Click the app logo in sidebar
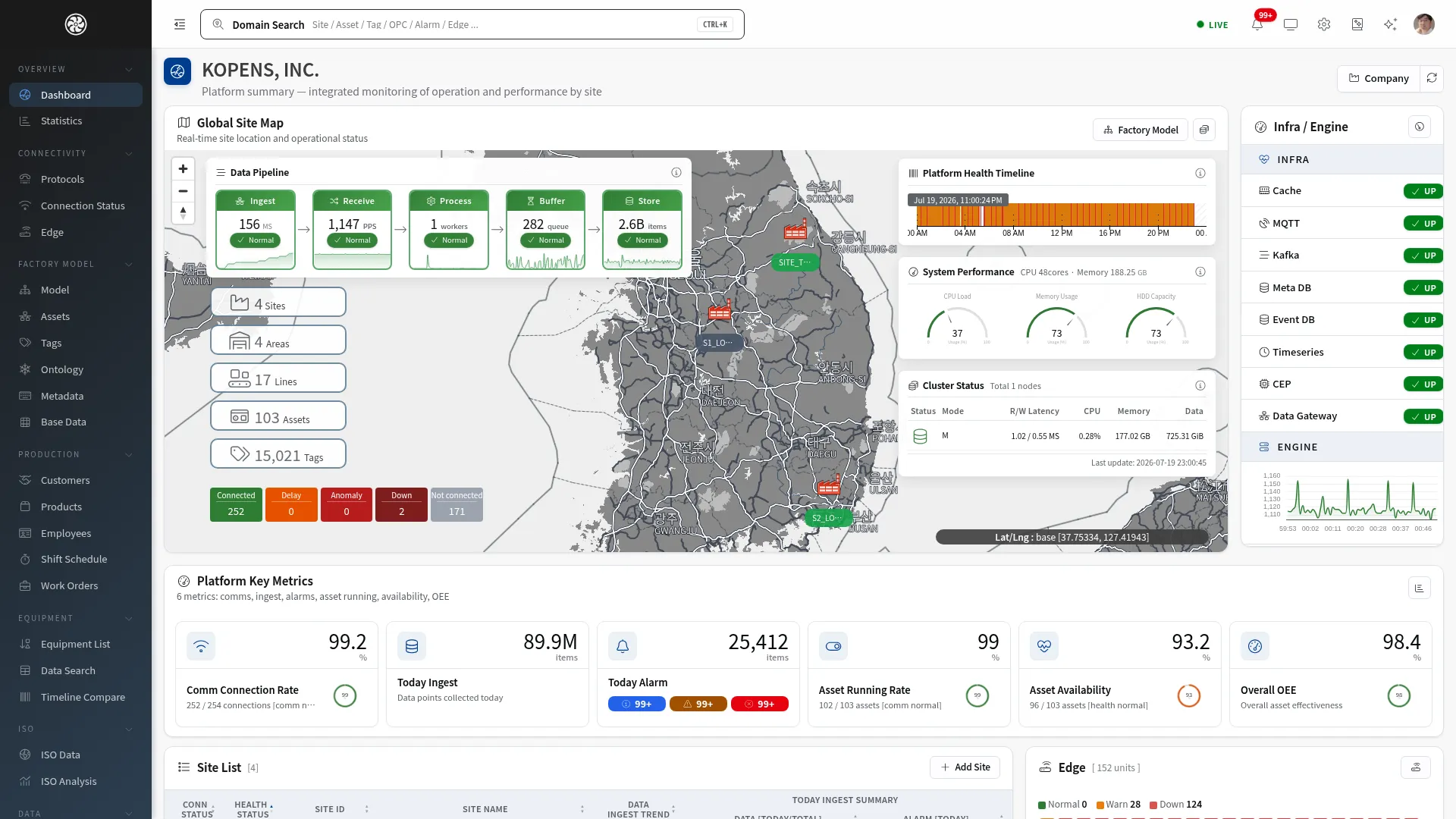Viewport: 1456px width, 819px height. (x=76, y=24)
